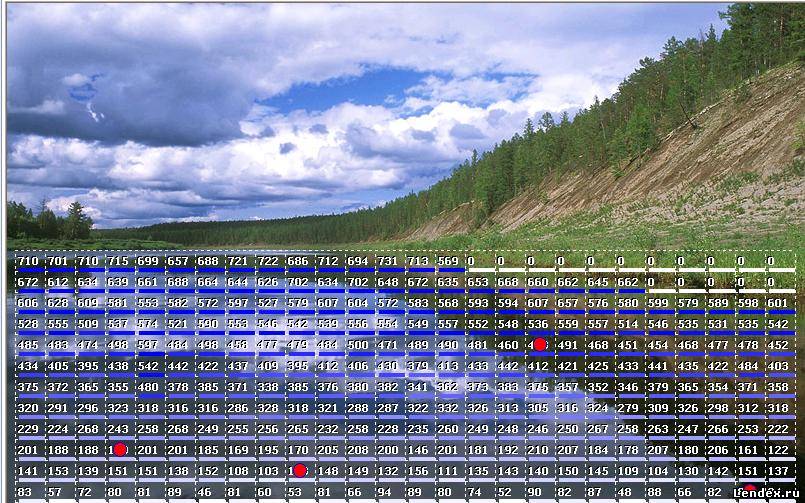The image size is (805, 503).
Task: Select the grid cell labeled 721
Action: pos(238,261)
